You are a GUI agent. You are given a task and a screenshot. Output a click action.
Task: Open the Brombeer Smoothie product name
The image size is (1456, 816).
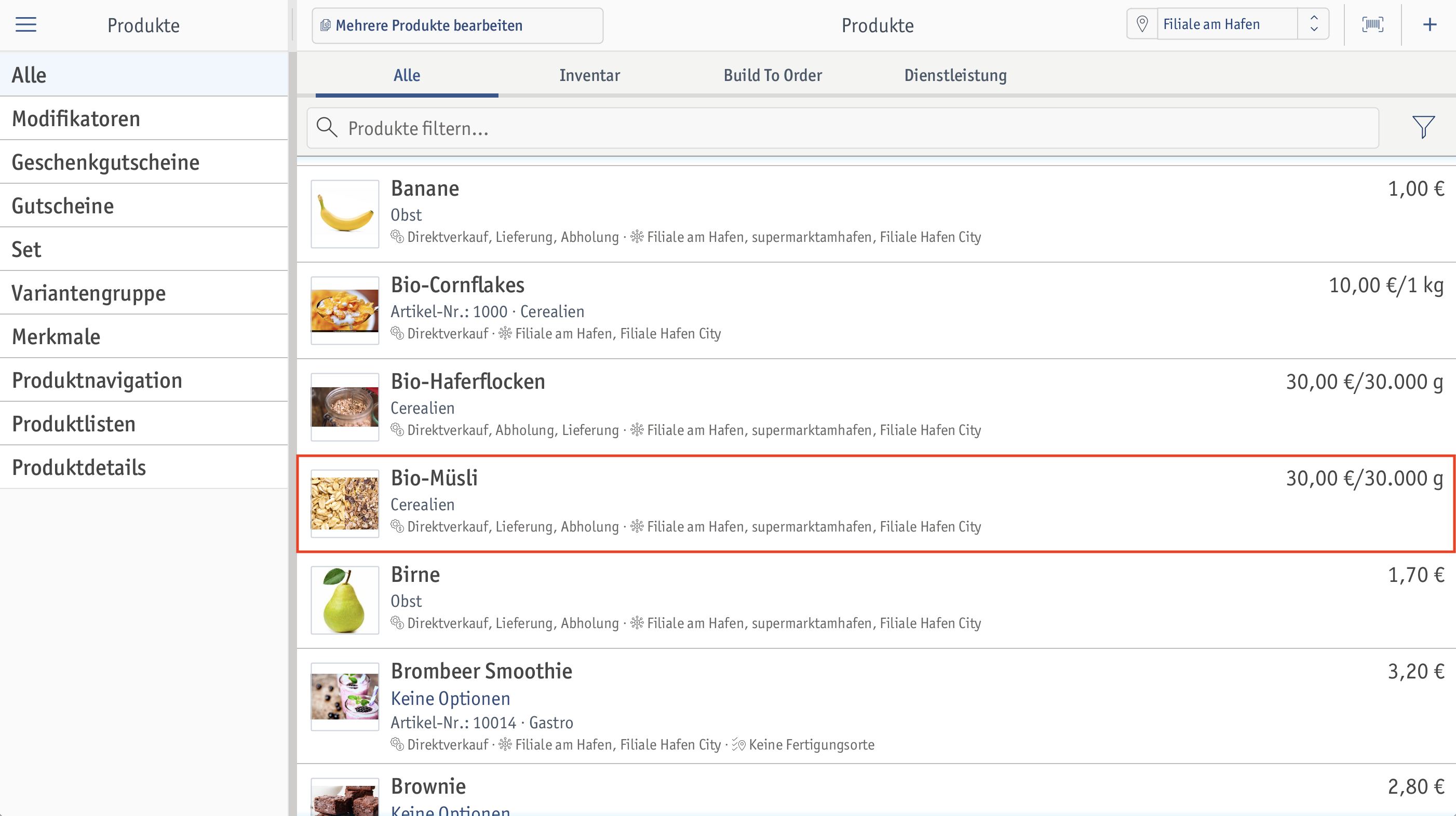click(x=481, y=671)
